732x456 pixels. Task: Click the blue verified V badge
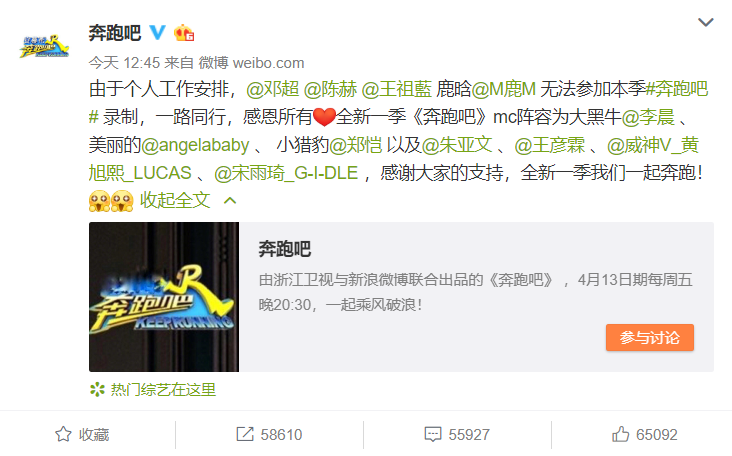157,33
